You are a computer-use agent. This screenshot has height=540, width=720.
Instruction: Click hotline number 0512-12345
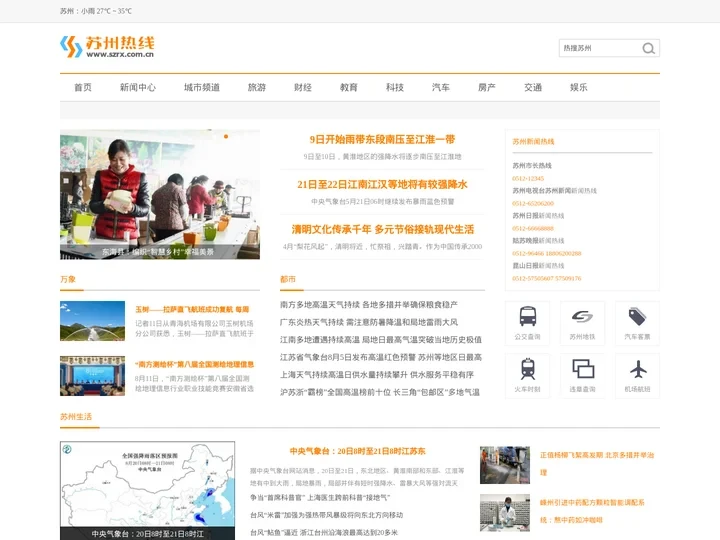[x=528, y=178]
